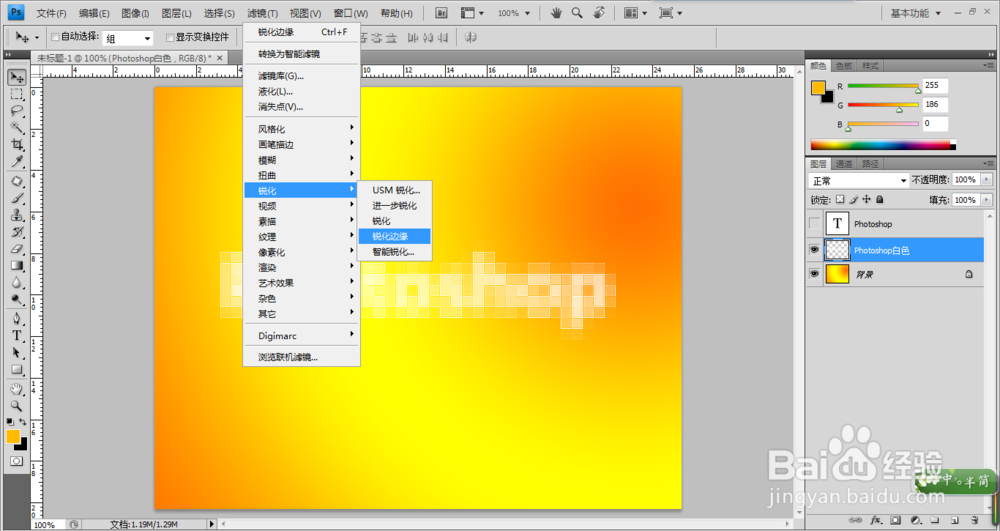1000x531 pixels.
Task: Toggle Quick Mask mode icon
Action: click(17, 461)
